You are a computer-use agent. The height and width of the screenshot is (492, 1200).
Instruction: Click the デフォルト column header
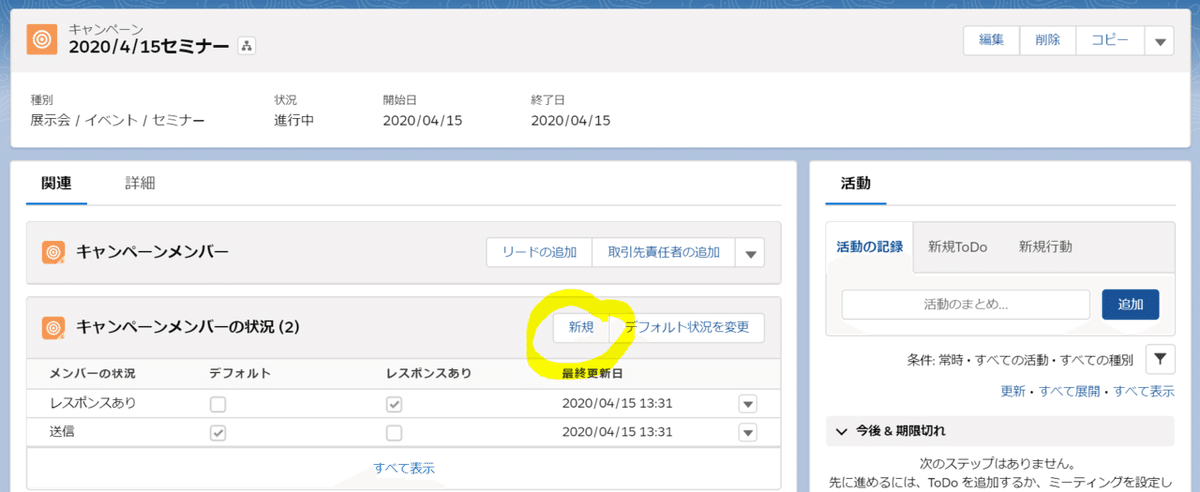[x=239, y=374]
